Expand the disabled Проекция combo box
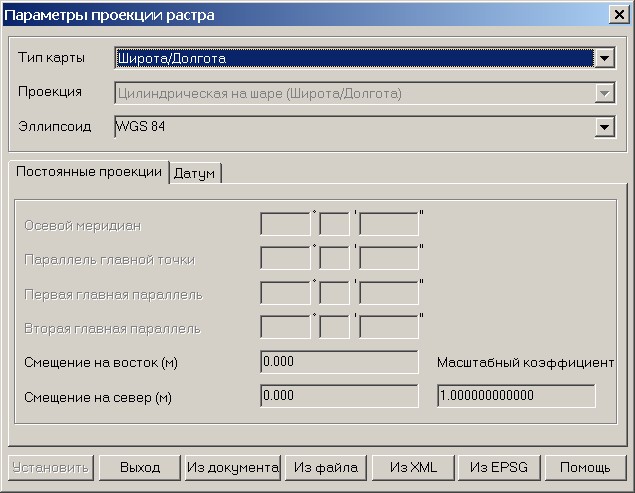 (603, 93)
